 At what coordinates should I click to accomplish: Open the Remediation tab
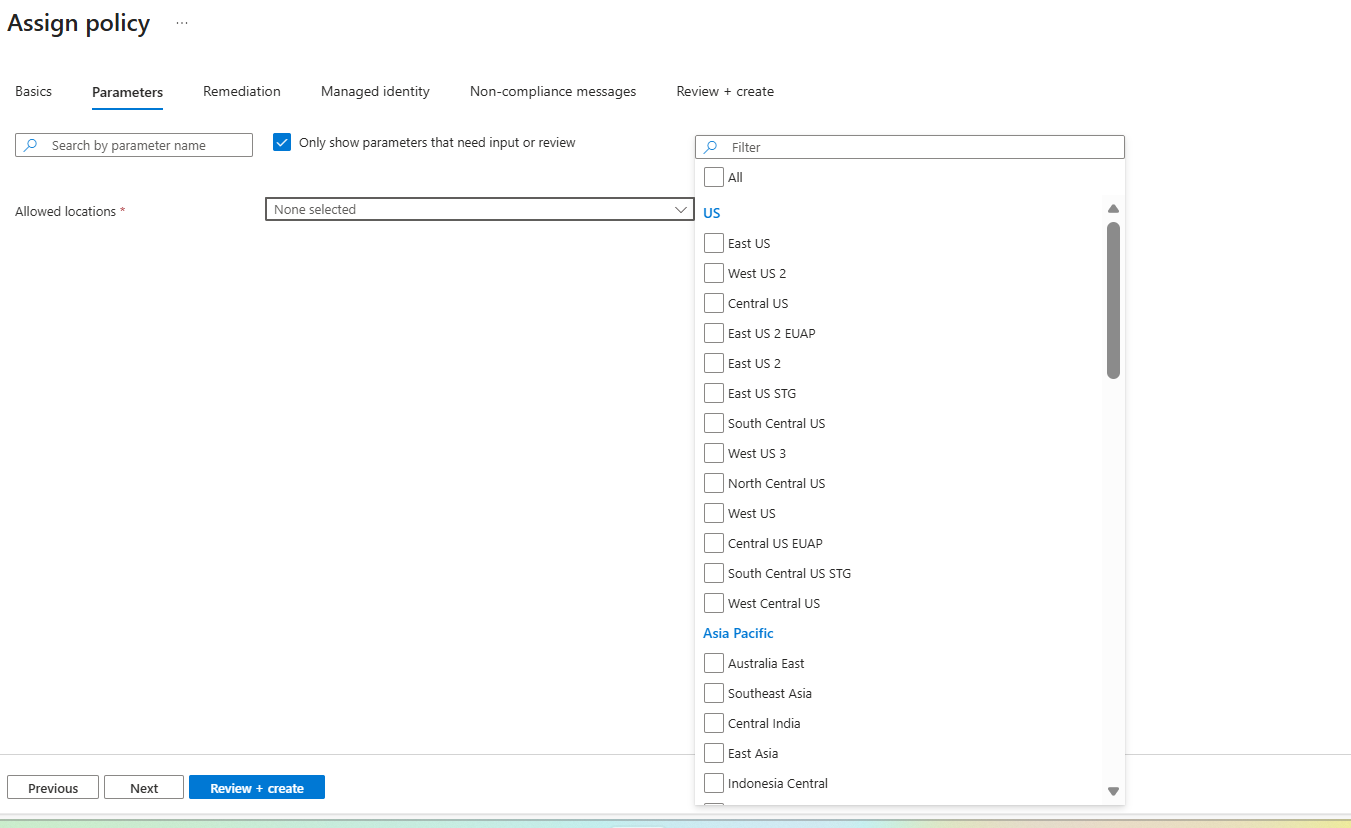(242, 91)
